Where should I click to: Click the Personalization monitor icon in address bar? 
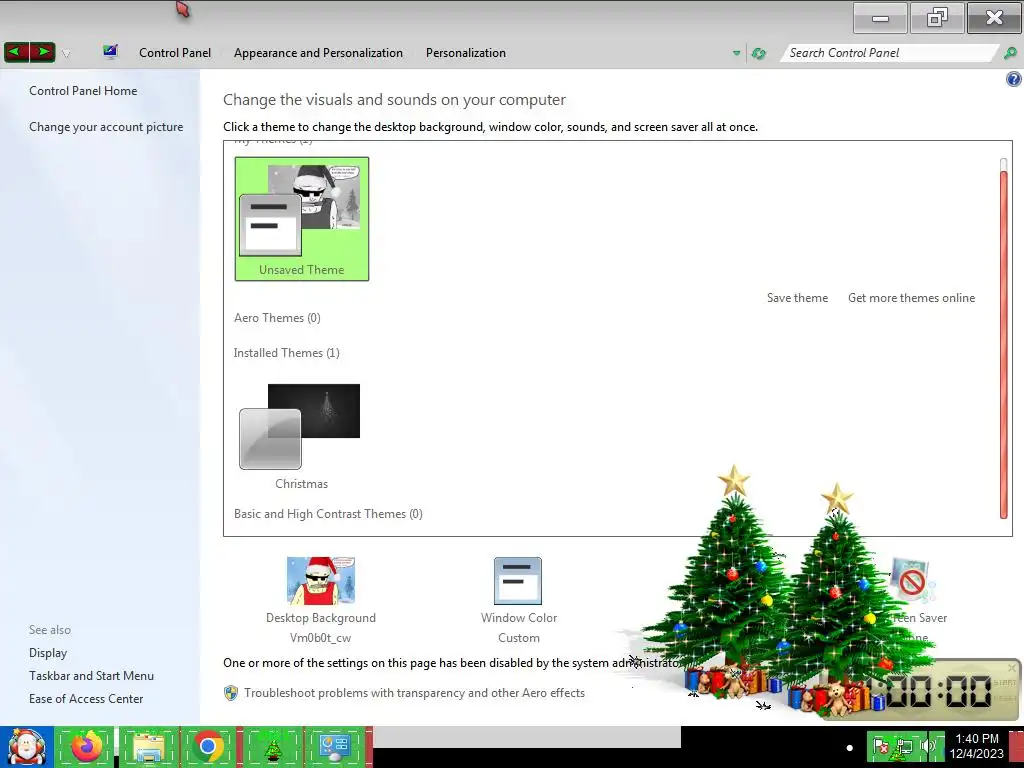coord(110,52)
